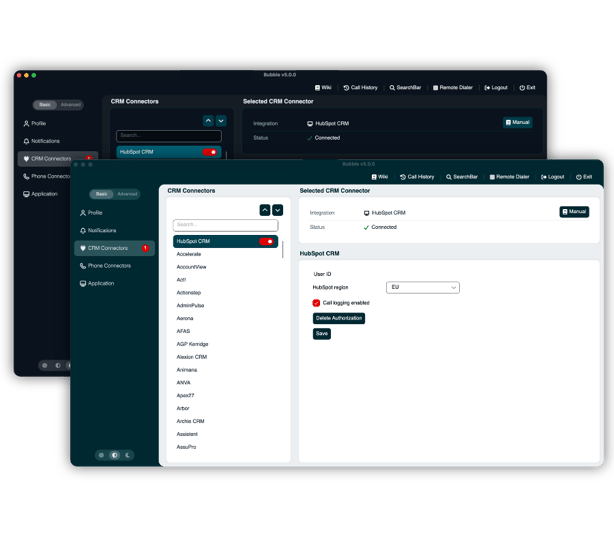Open SearchBar in the front window toolbar
This screenshot has height=536, width=614.
tap(462, 177)
